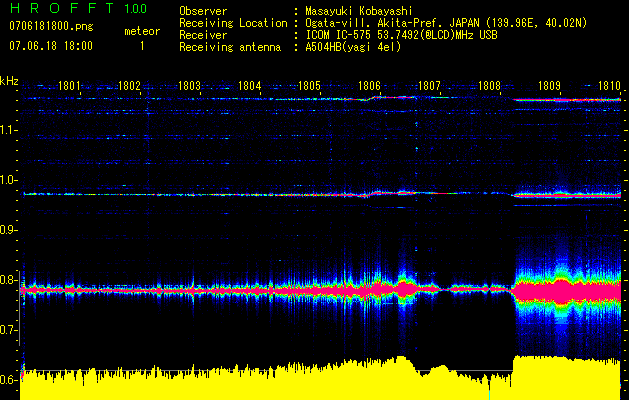Click the Observer label
The image size is (629, 400).
(203, 11)
